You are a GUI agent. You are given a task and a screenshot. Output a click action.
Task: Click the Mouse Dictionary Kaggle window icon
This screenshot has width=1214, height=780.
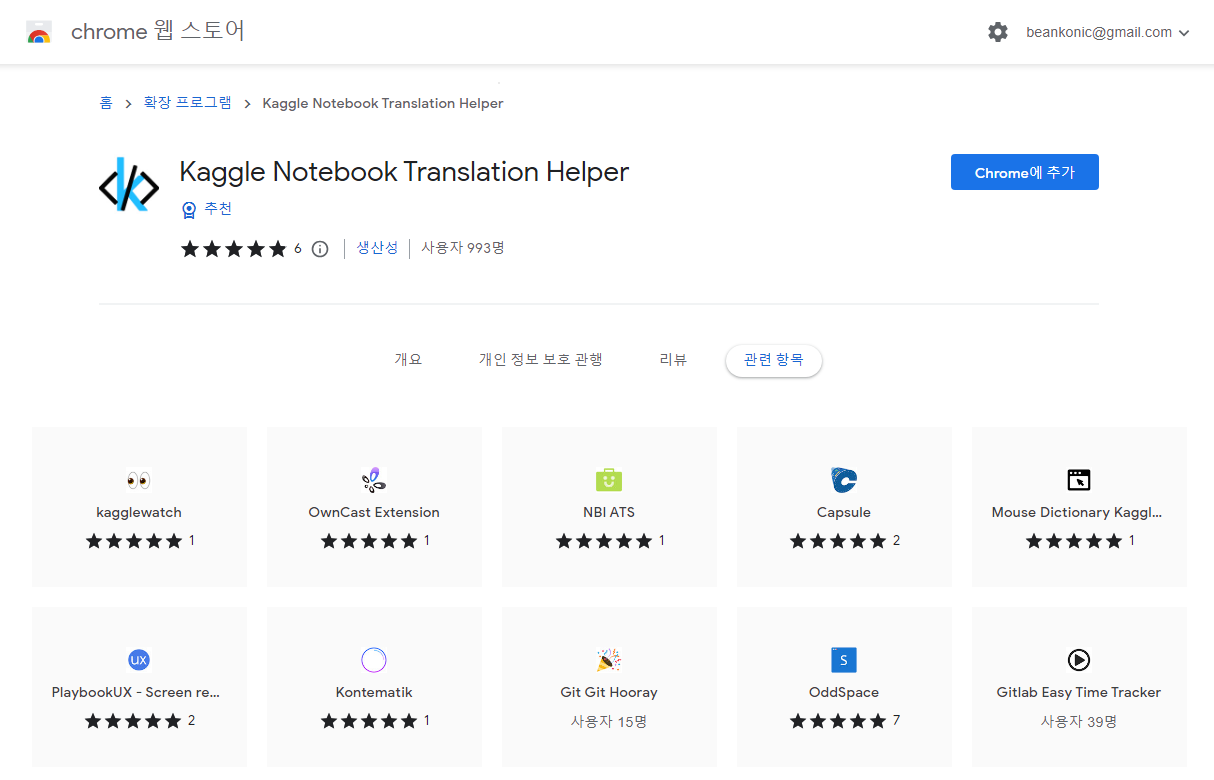pyautogui.click(x=1079, y=480)
